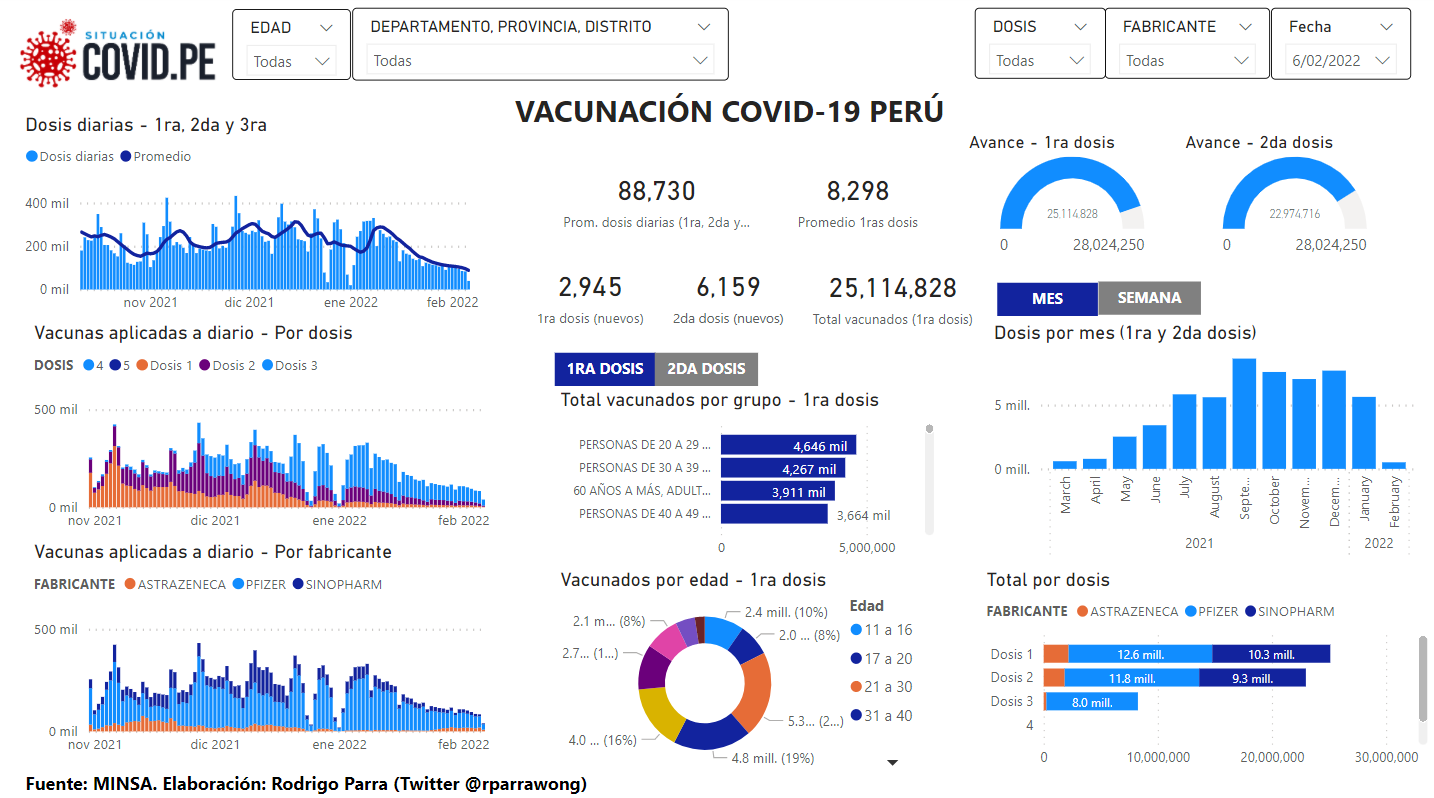This screenshot has height=798, width=1434.
Task: Expand the DOSIS 'Todas' dropdown
Action: 1077,60
